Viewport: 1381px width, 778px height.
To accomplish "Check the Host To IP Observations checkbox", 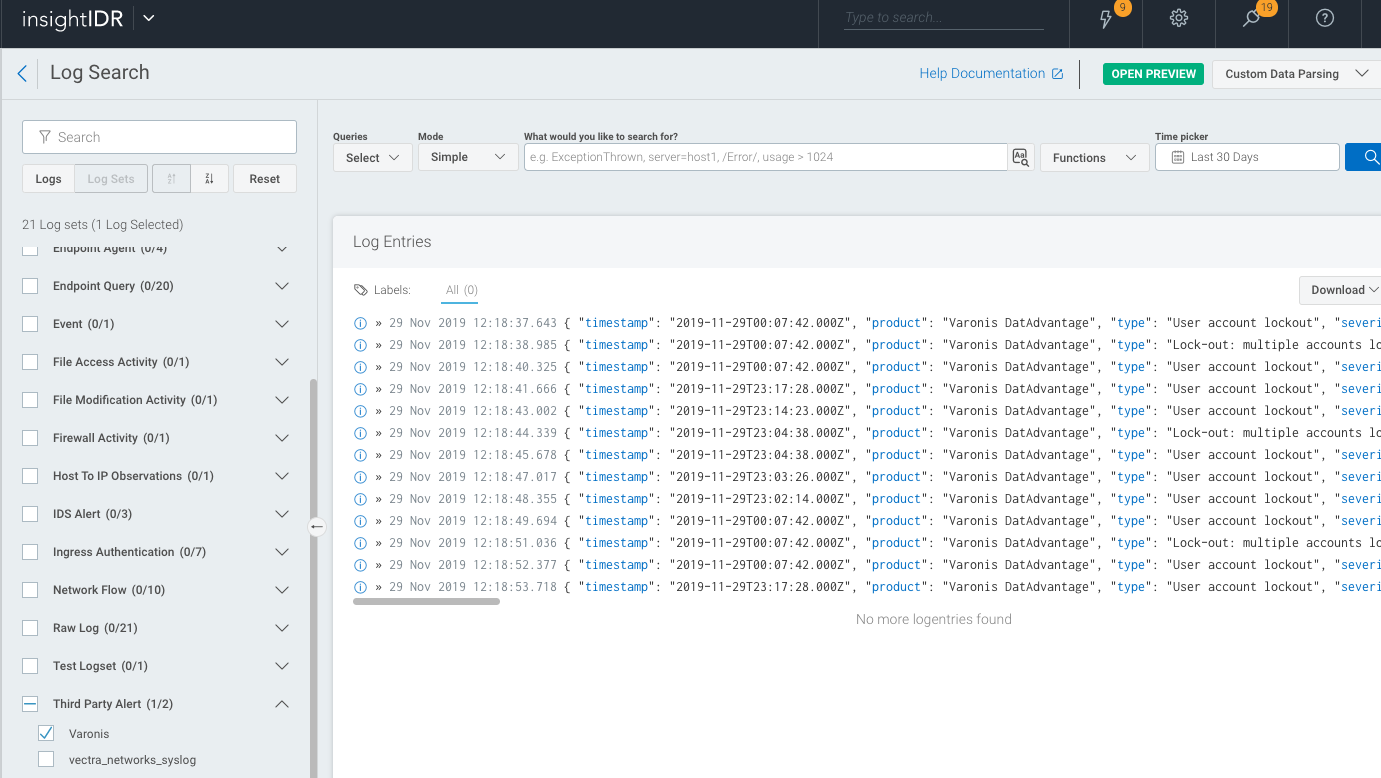I will pyautogui.click(x=30, y=476).
